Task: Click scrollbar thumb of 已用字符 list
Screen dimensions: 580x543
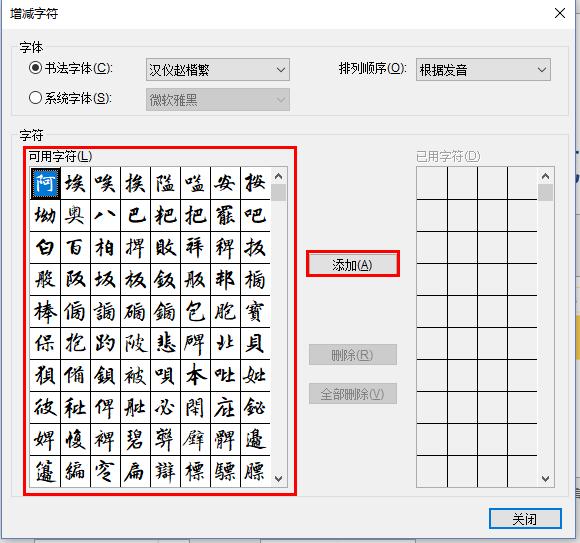Action: point(545,192)
